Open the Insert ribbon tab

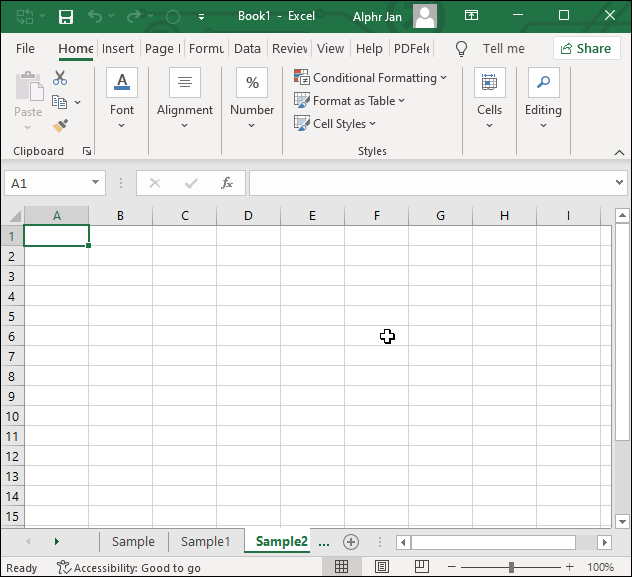pos(118,48)
